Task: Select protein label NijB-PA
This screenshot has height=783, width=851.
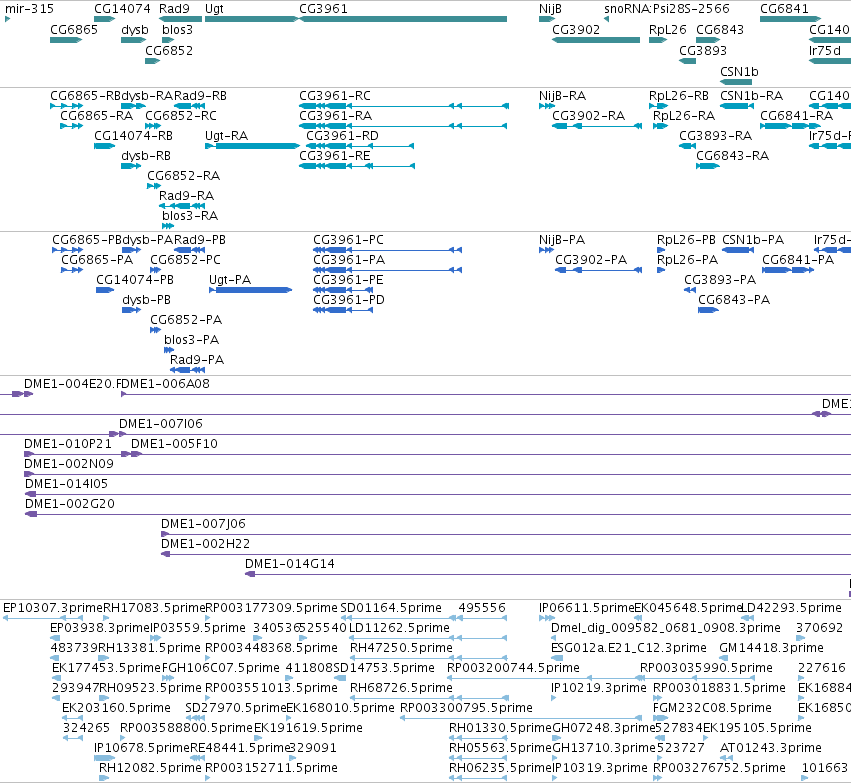Action: (562, 239)
